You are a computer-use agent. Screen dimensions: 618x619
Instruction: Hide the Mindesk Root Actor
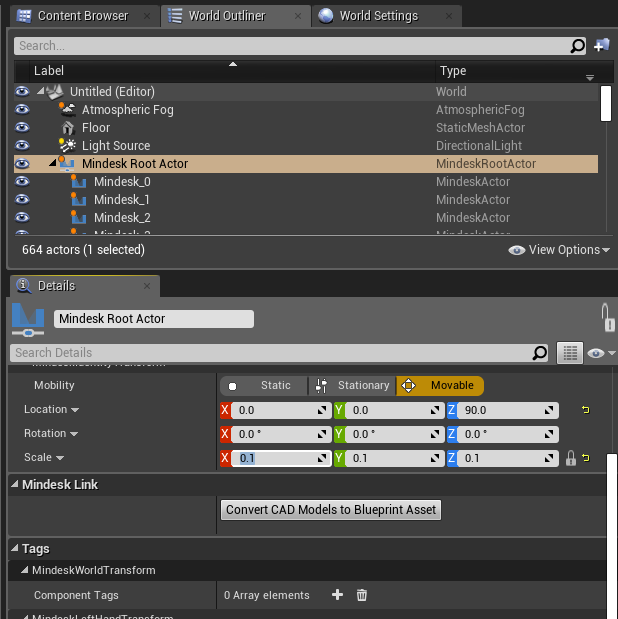point(22,163)
